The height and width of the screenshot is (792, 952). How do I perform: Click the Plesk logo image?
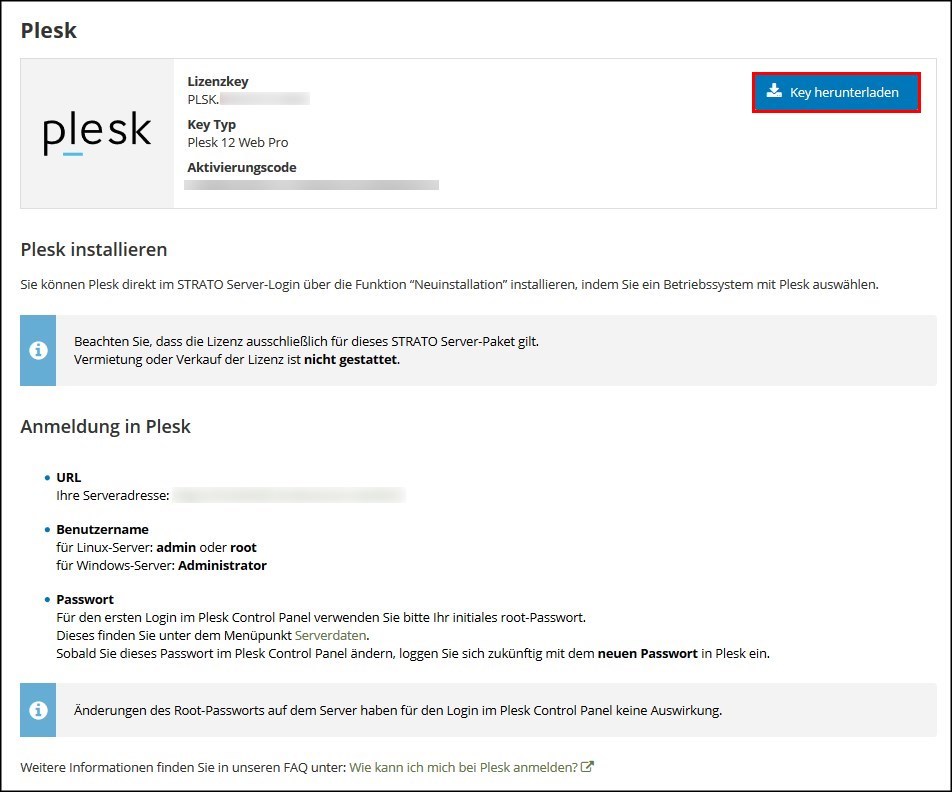coord(97,134)
